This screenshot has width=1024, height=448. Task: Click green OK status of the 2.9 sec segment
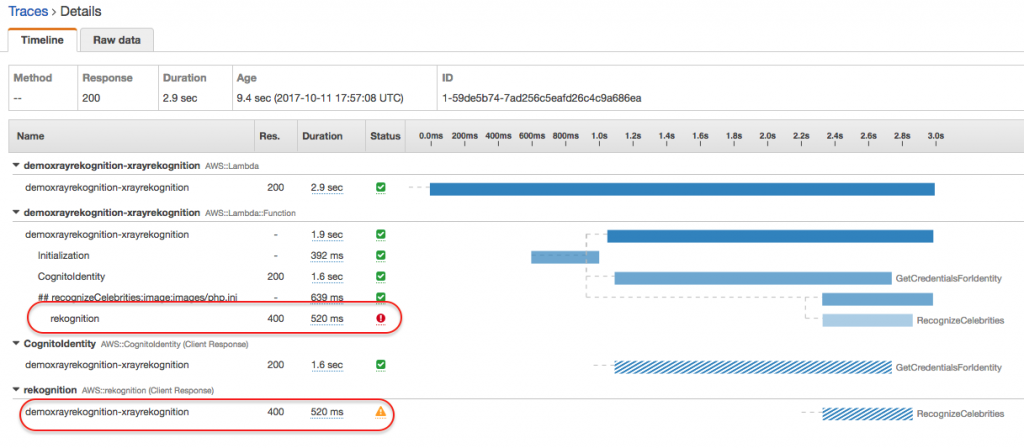(381, 187)
